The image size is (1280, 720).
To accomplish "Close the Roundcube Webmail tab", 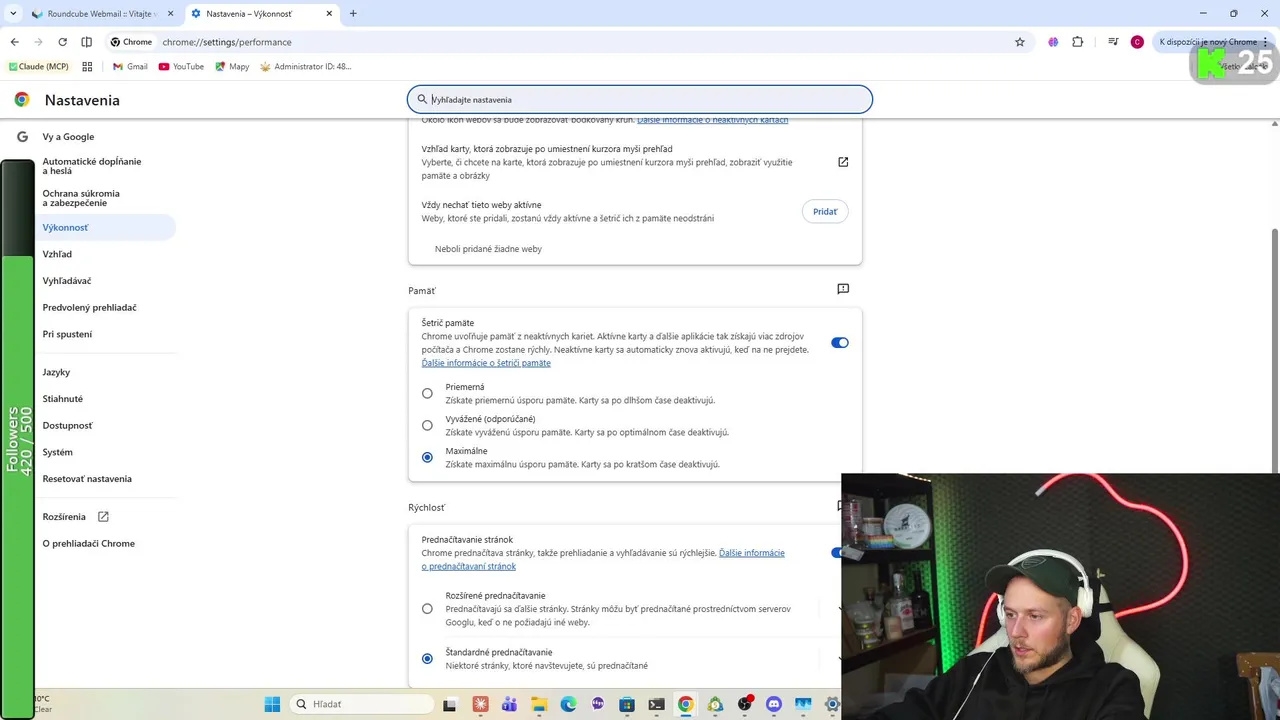I will (170, 14).
